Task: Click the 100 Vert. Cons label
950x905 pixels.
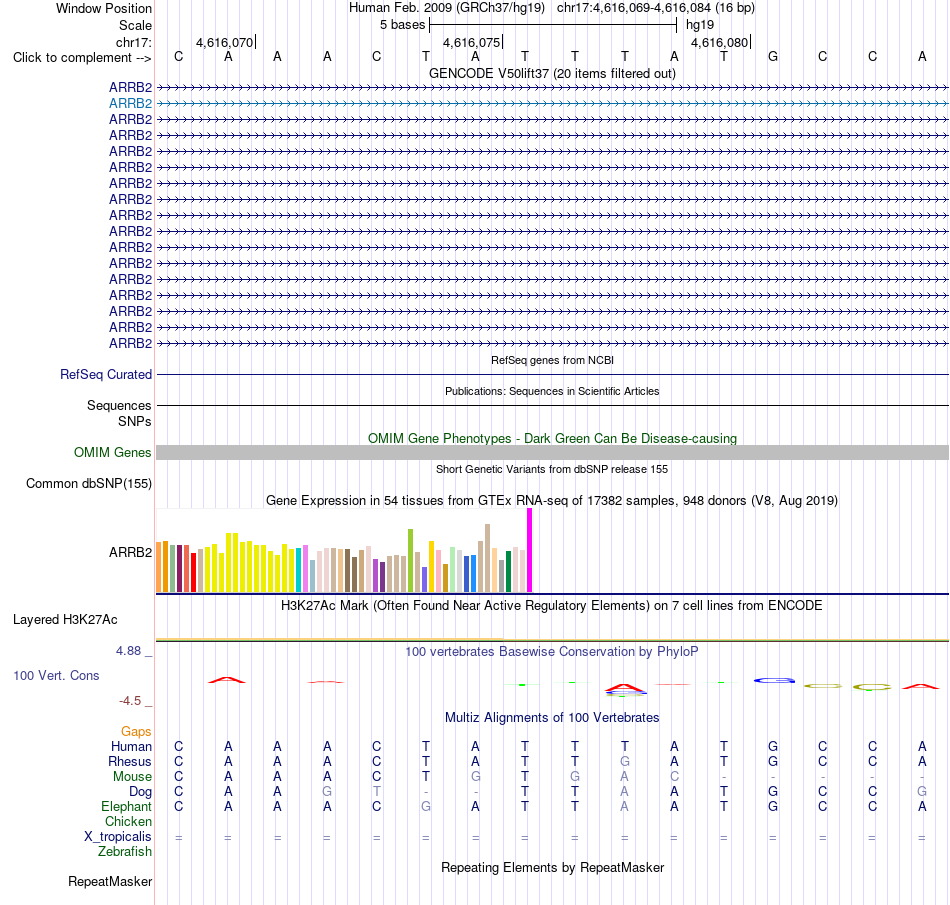Action: coord(56,675)
